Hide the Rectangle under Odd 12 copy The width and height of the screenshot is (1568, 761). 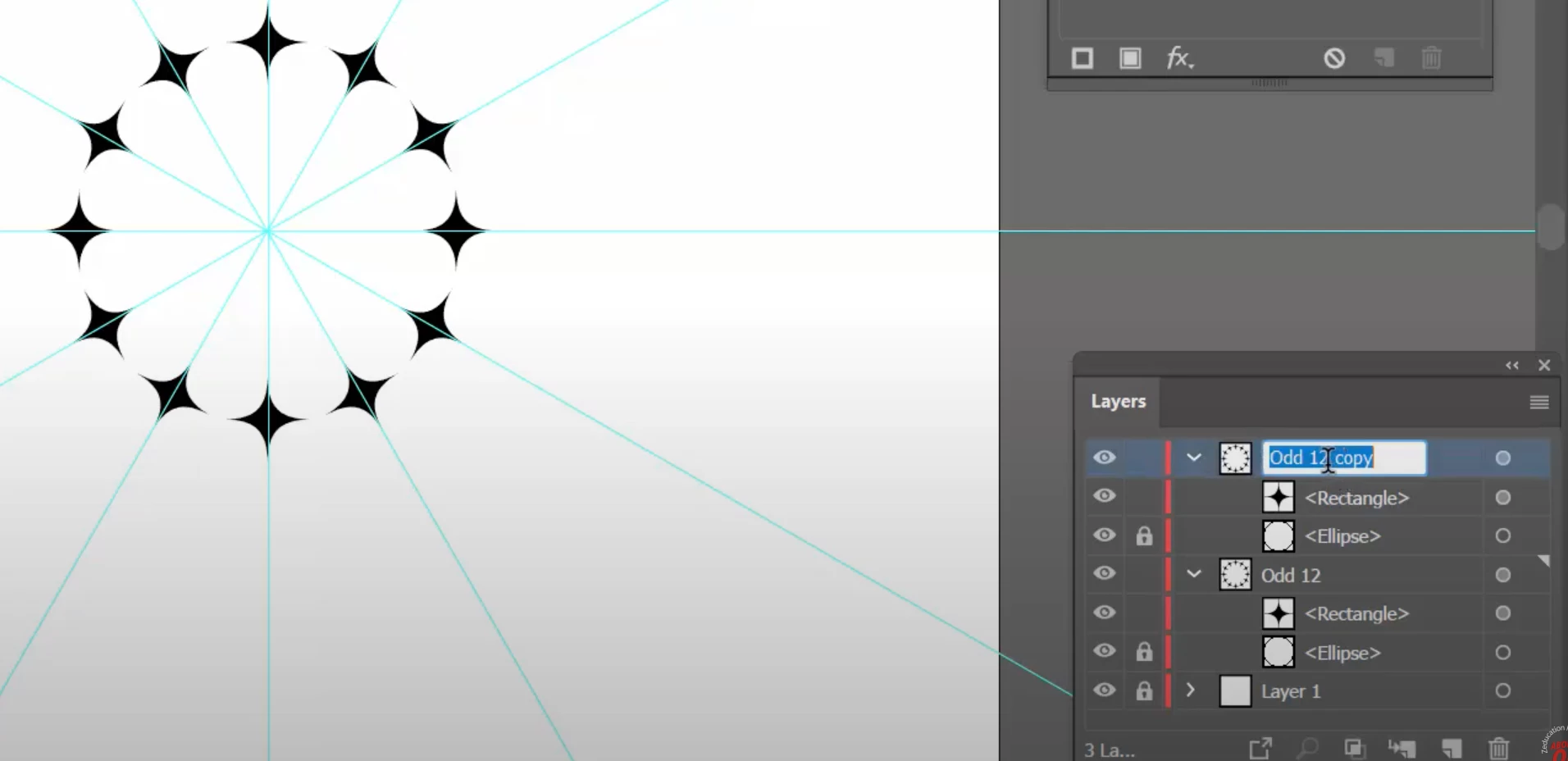pyautogui.click(x=1105, y=495)
